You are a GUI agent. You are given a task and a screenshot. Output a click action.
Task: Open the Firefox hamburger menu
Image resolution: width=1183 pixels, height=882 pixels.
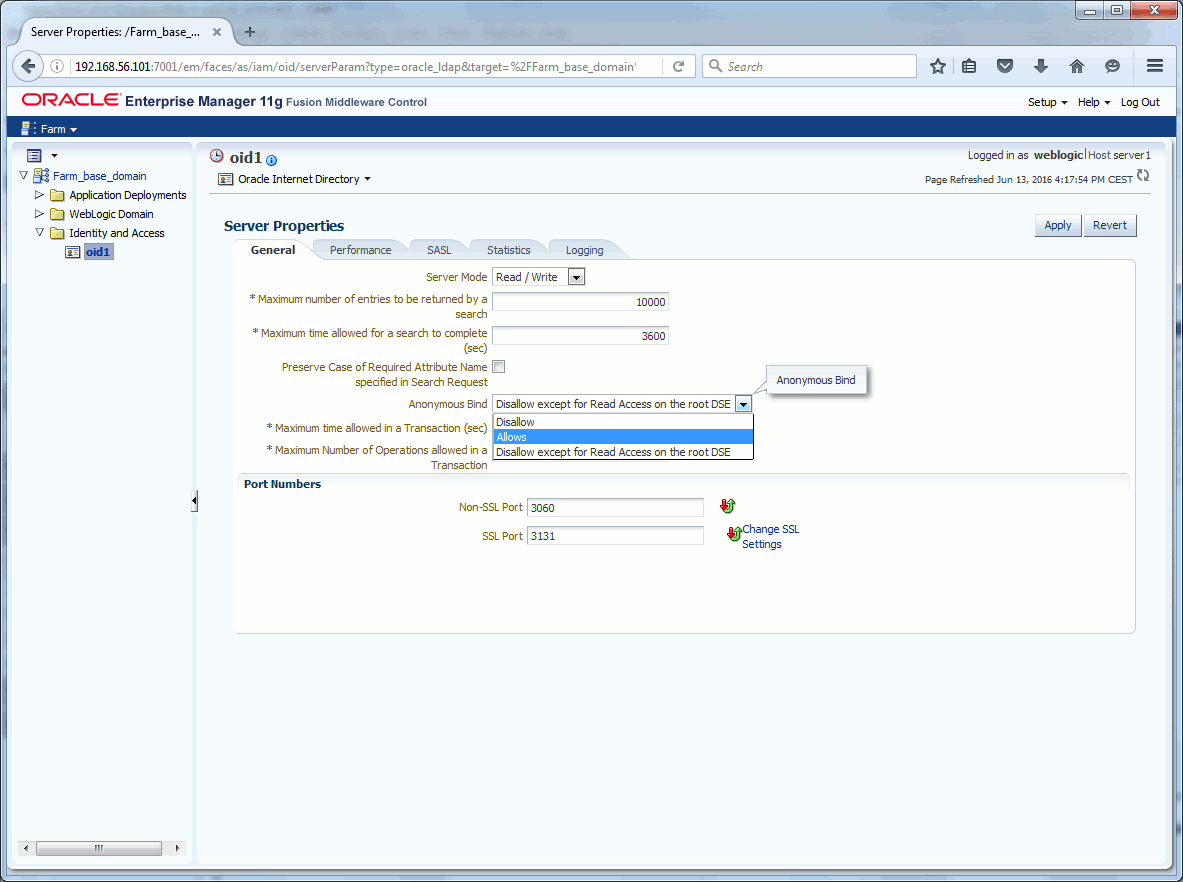click(x=1154, y=66)
